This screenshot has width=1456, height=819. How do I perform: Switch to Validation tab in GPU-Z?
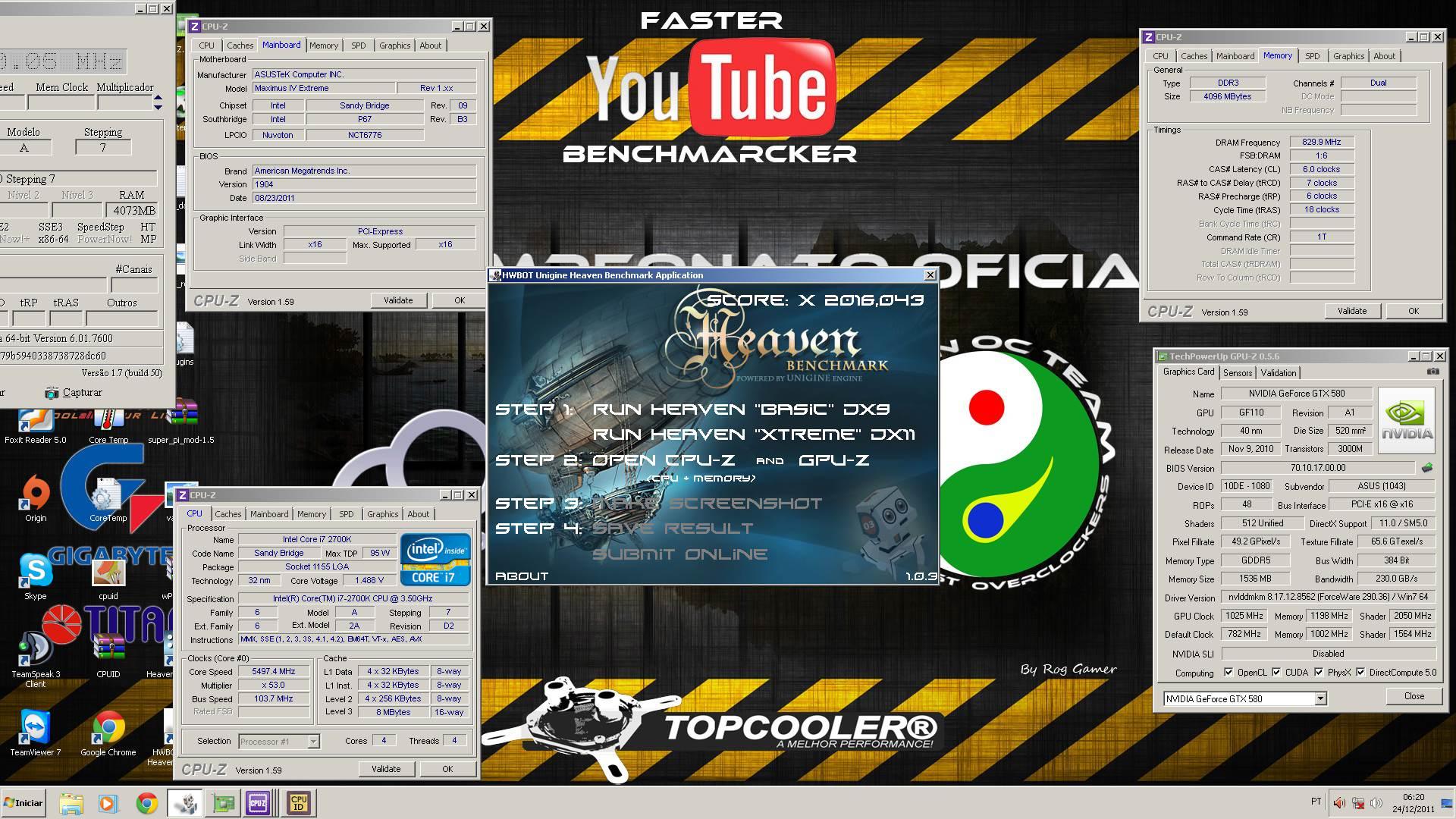tap(1278, 372)
